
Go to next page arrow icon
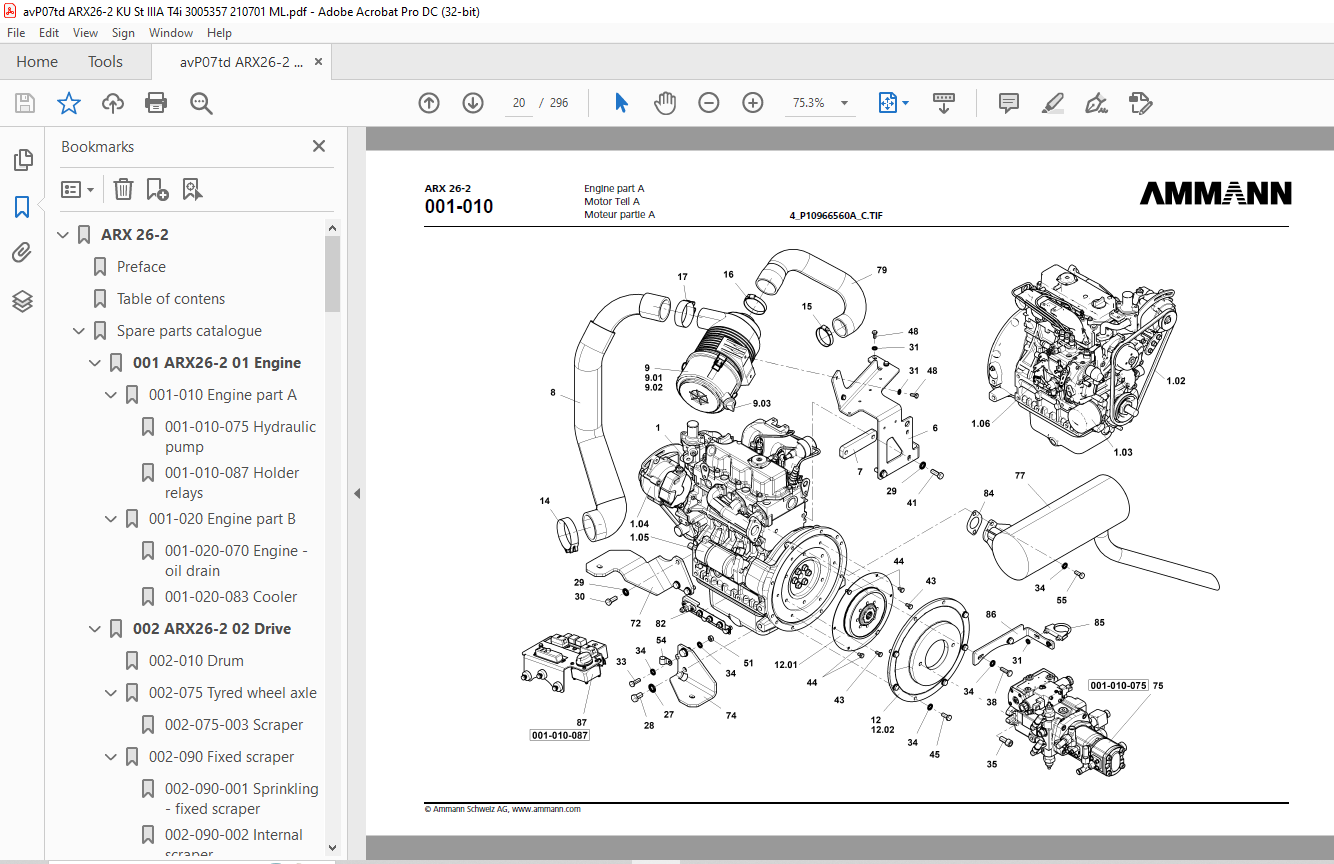[x=473, y=103]
